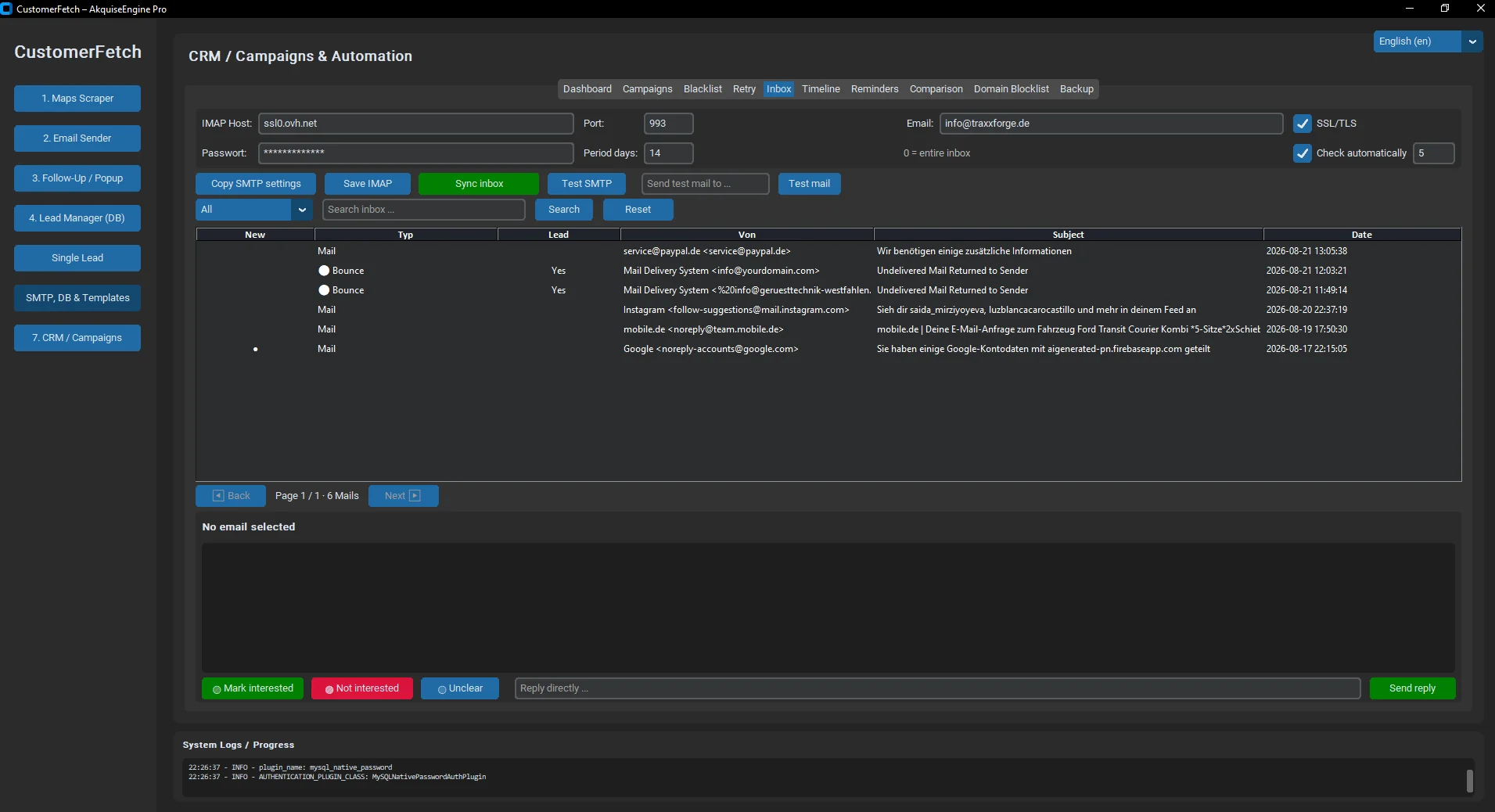Click Not interested button
Viewport: 1495px width, 812px height.
[x=362, y=688]
